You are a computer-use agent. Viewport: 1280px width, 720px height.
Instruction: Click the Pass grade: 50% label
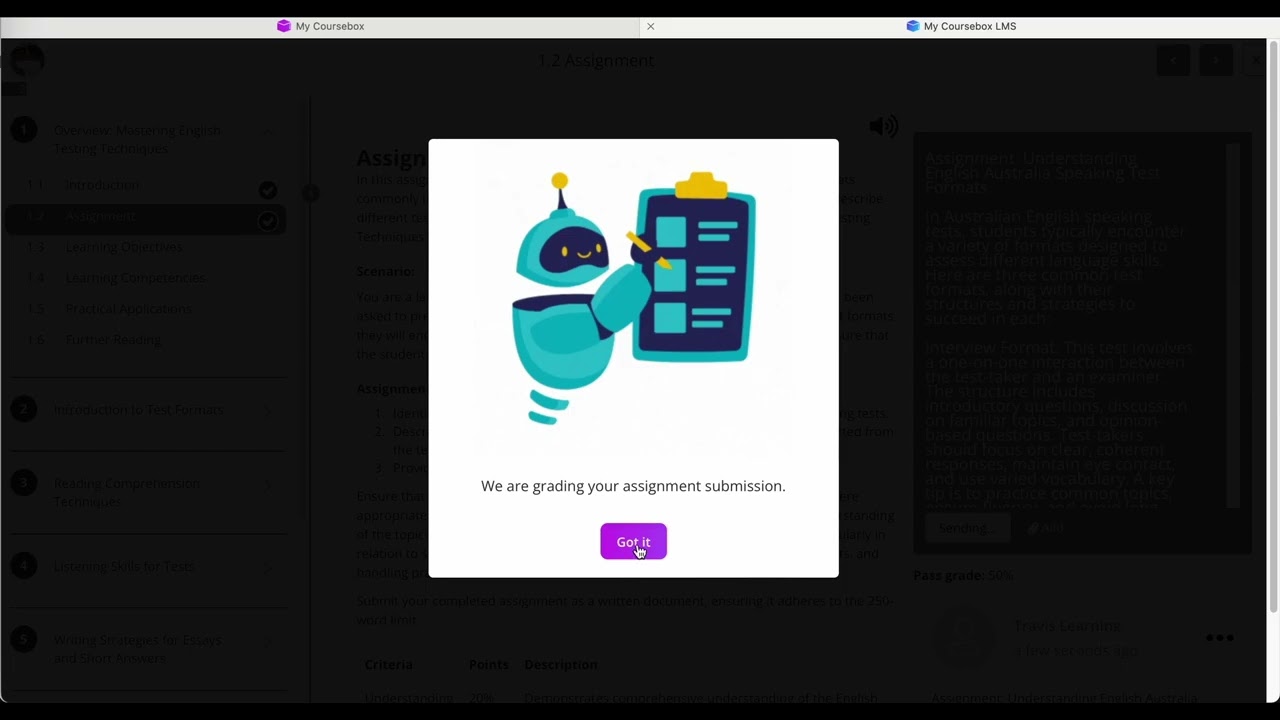[963, 575]
